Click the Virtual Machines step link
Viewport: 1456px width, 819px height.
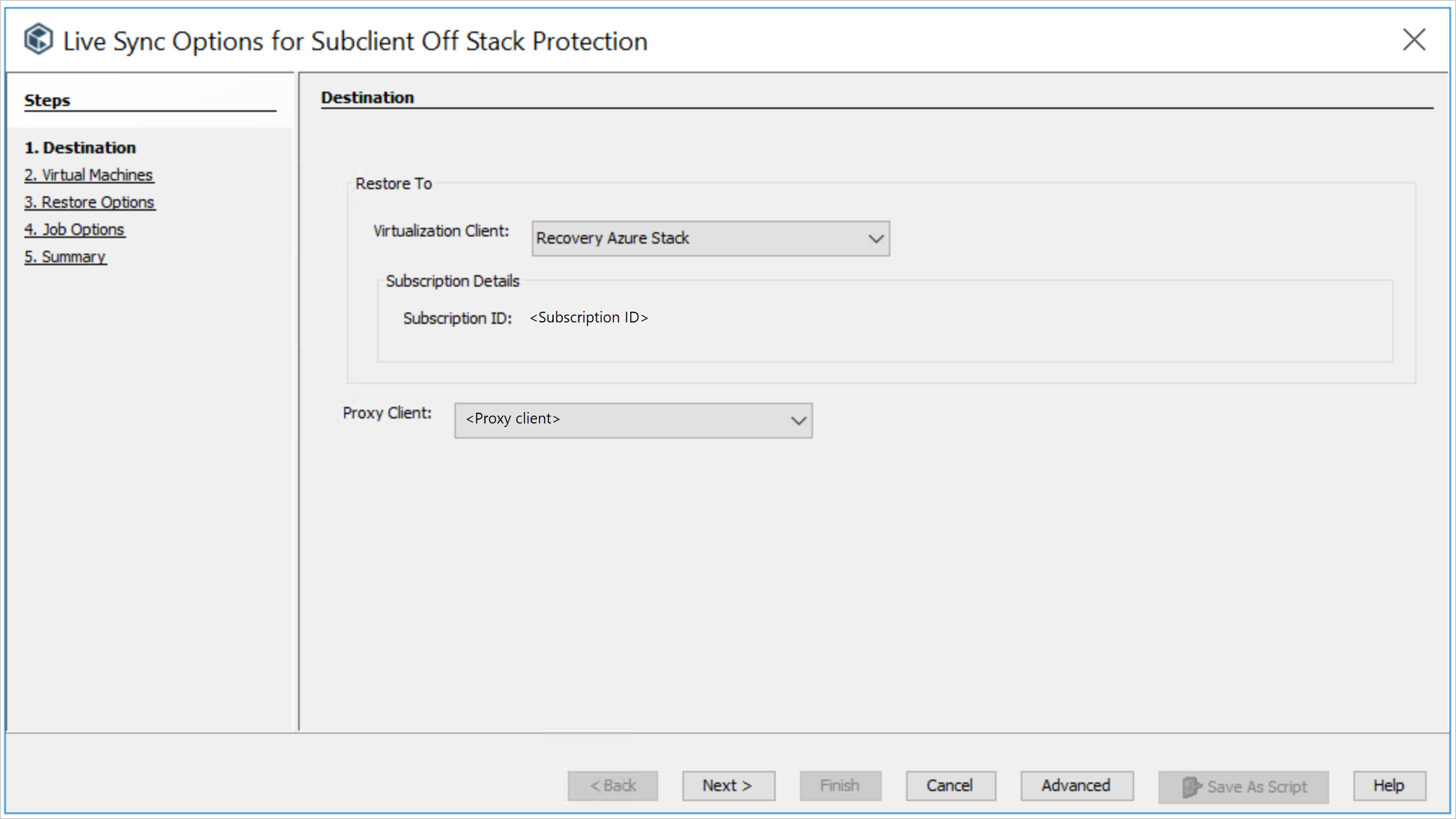(89, 174)
